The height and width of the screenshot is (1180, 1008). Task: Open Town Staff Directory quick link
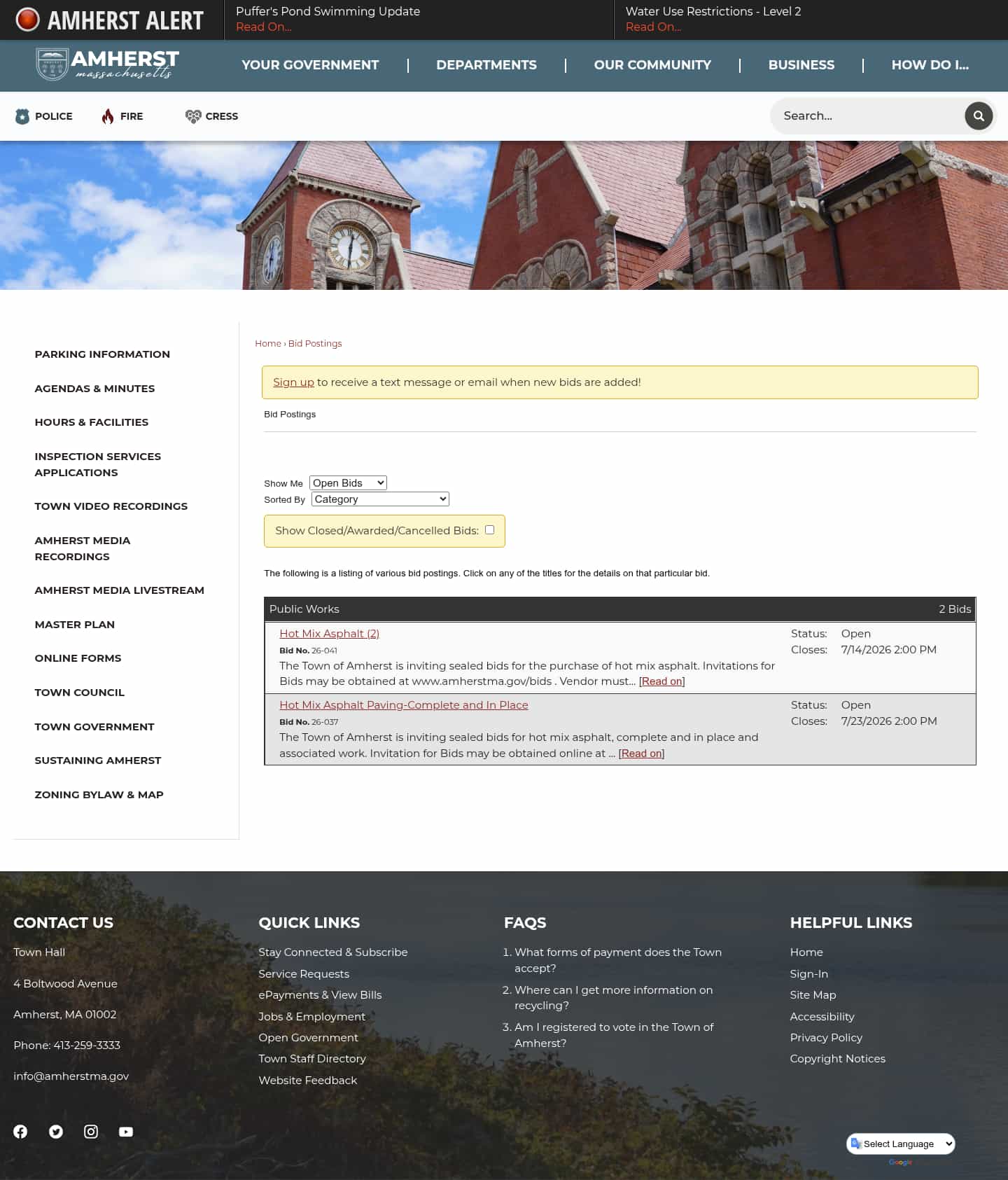(312, 1059)
